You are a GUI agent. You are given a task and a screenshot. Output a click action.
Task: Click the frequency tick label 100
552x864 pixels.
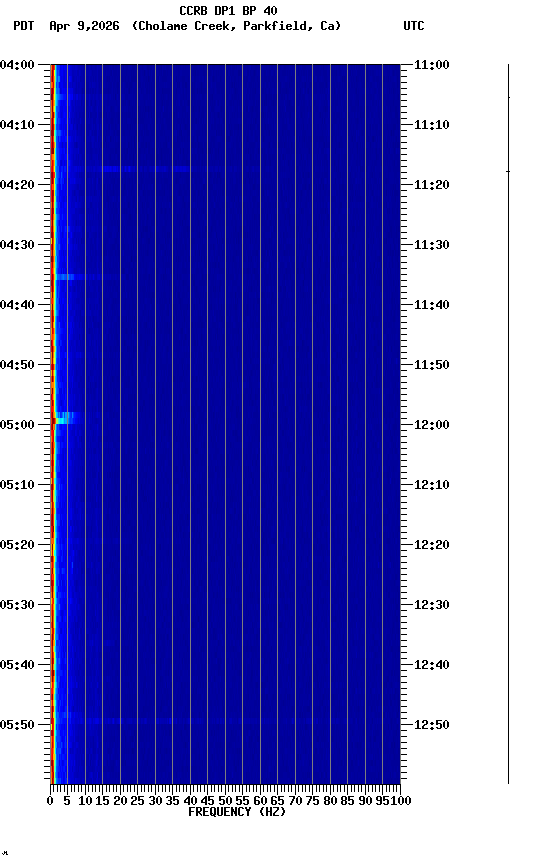(402, 801)
